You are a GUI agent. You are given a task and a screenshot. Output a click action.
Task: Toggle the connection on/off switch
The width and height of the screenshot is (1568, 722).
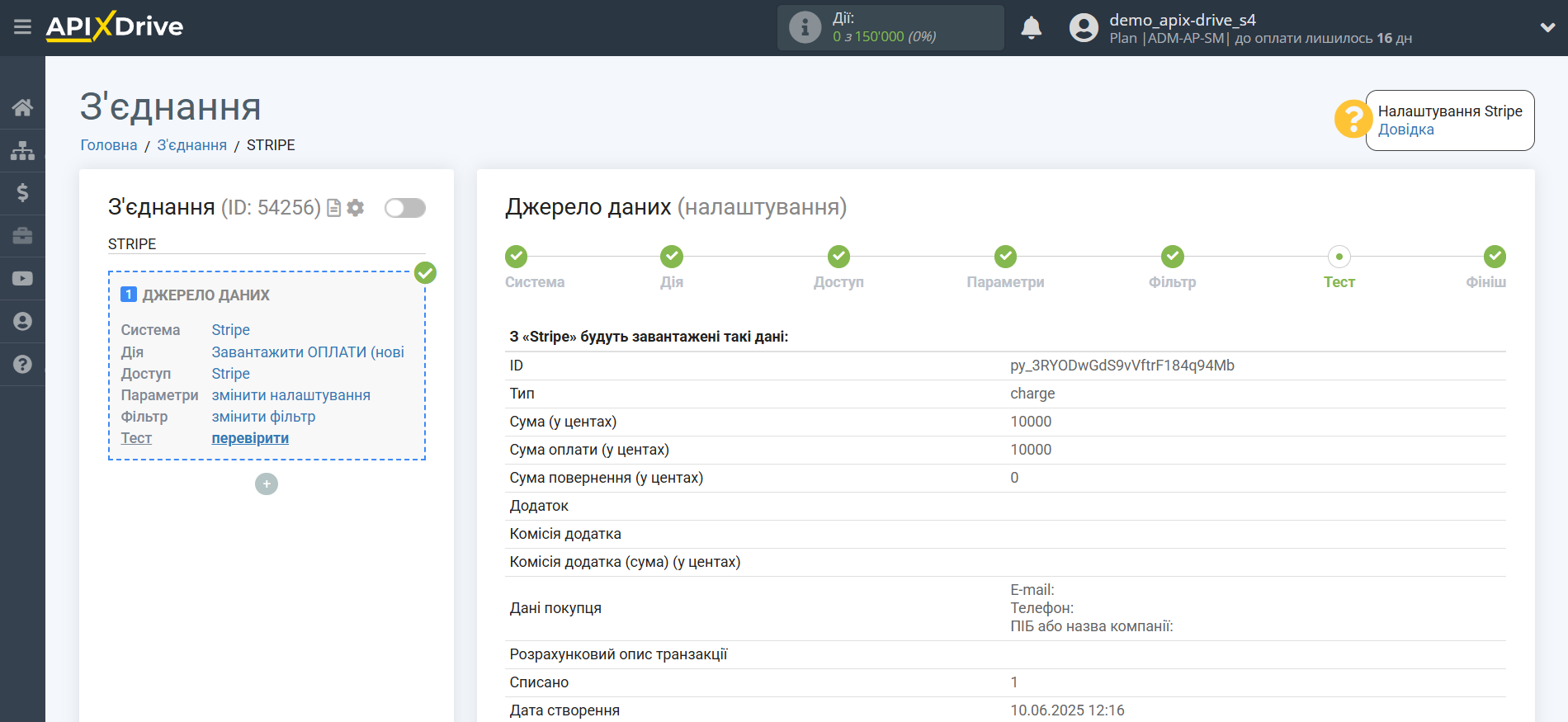[405, 208]
